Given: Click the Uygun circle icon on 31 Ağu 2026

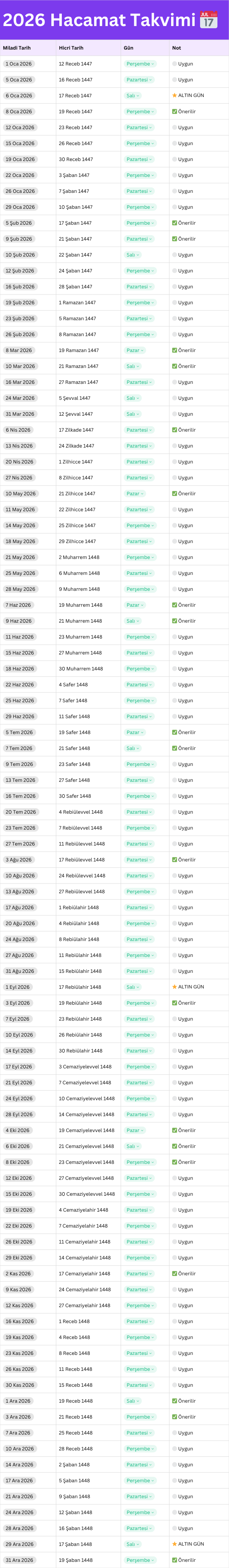Looking at the screenshot, I should click(x=175, y=971).
